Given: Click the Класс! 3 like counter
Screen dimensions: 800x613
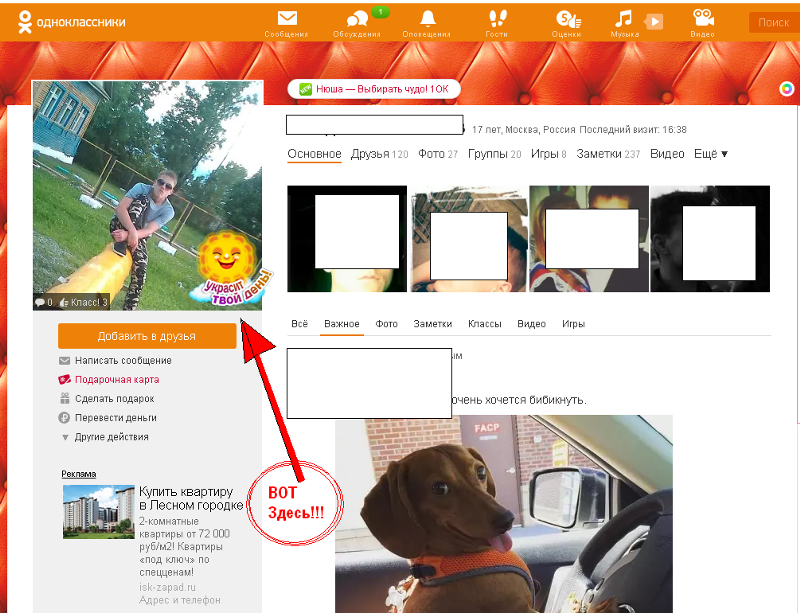Looking at the screenshot, I should click(x=84, y=302).
